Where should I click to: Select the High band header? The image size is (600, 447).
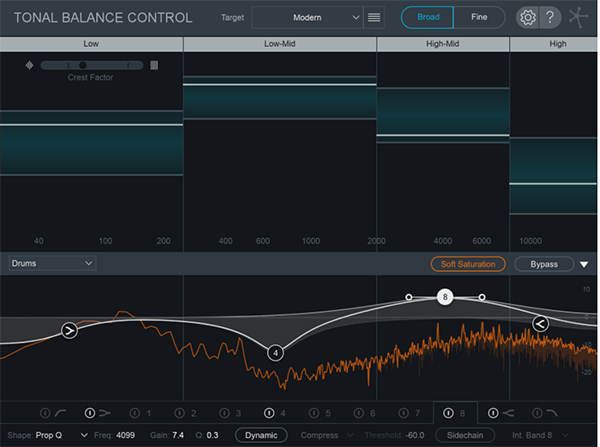tap(554, 44)
